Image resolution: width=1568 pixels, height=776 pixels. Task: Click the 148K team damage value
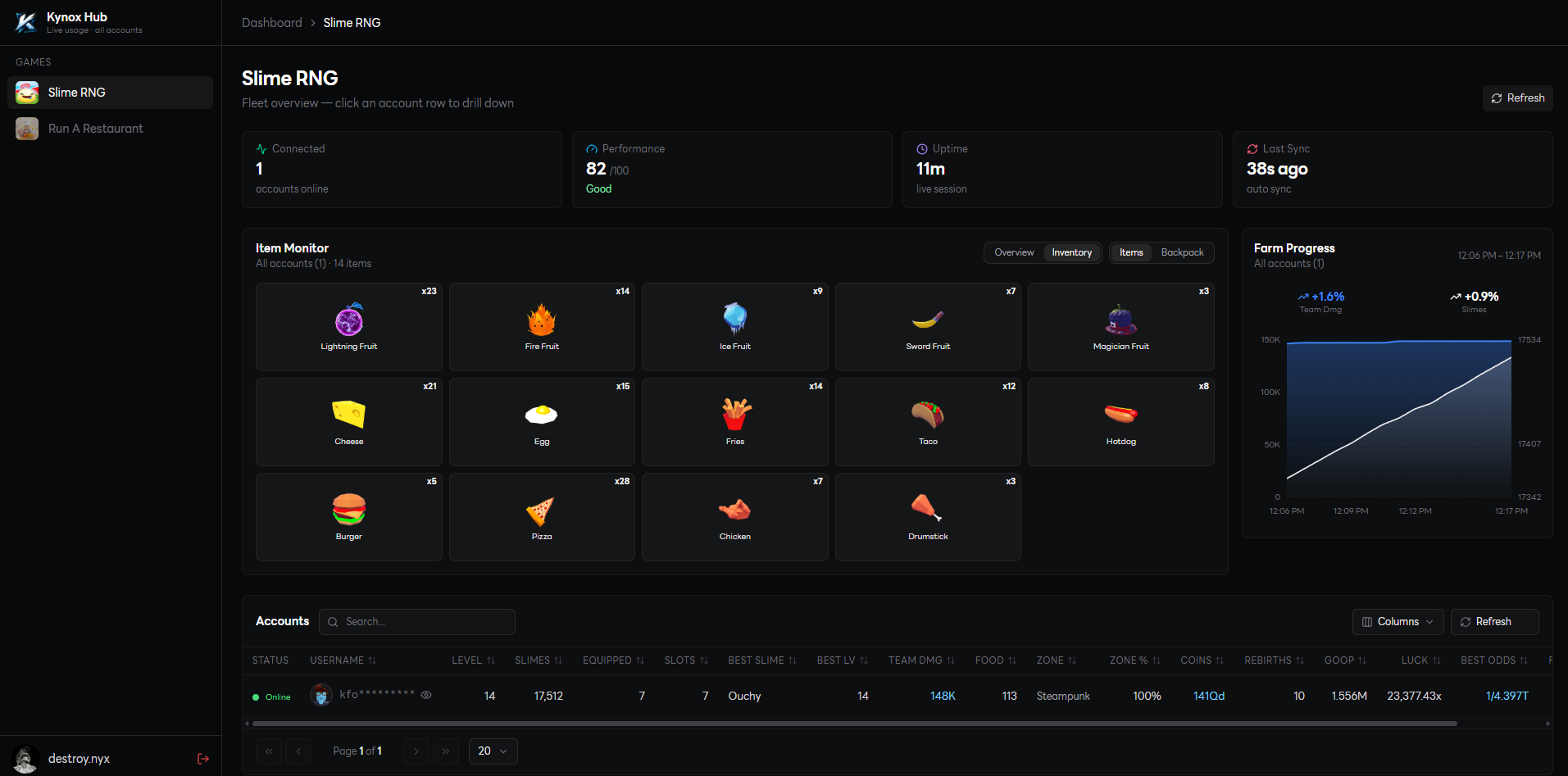coord(943,696)
